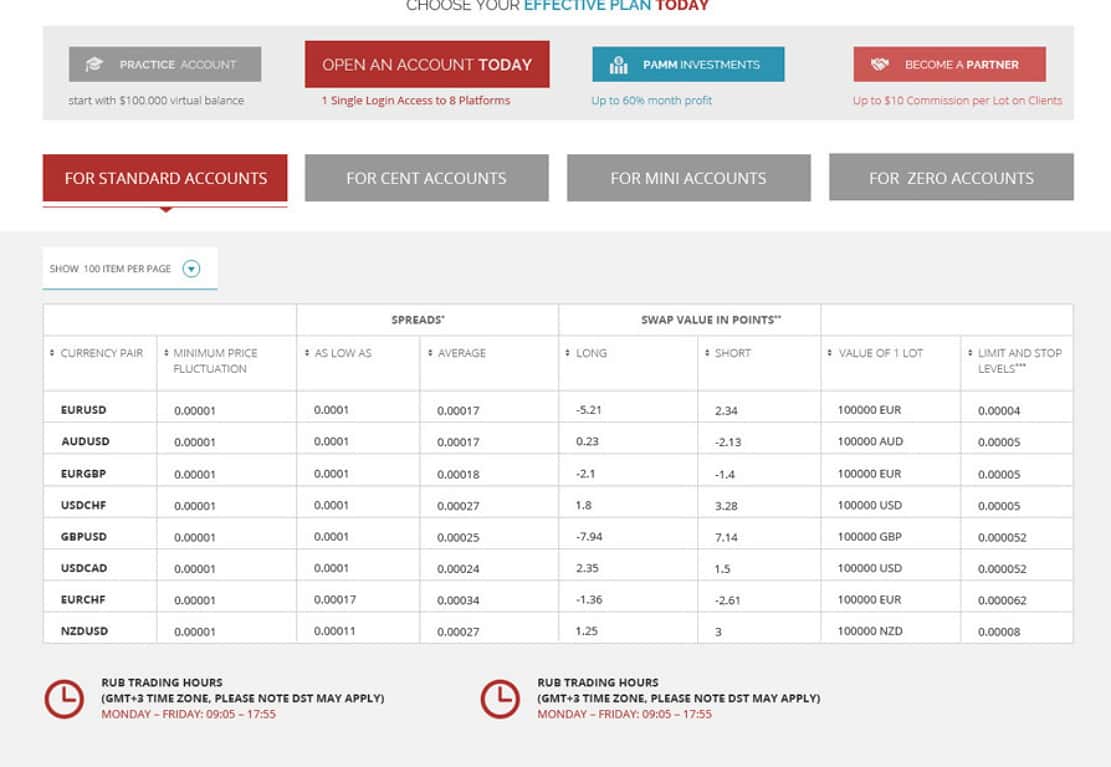Viewport: 1111px width, 767px height.
Task: Click the left 'Monday – Friday: 09:05 – 17:55' text
Action: 188,714
